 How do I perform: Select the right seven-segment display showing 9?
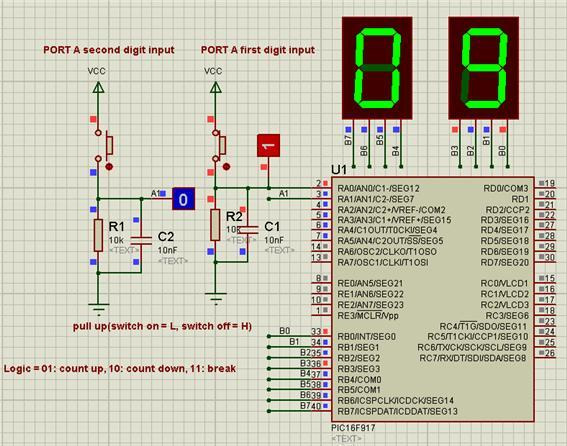coord(483,68)
